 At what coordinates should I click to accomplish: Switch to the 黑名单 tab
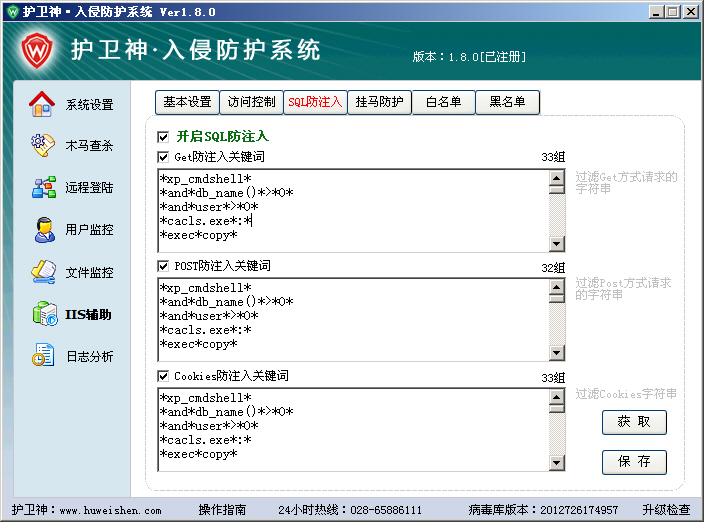[x=507, y=102]
